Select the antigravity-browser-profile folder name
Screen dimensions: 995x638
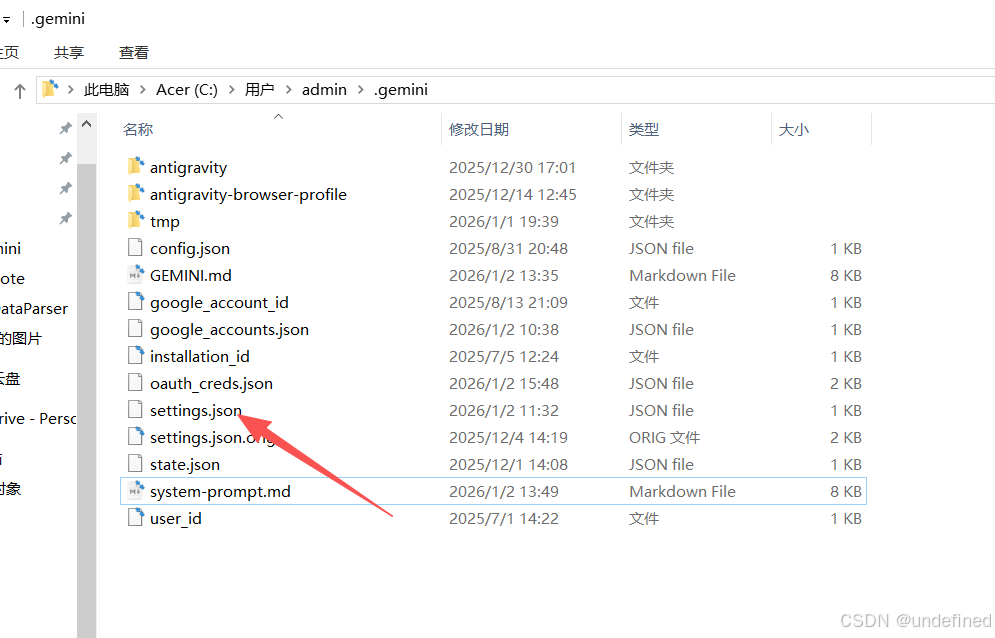(248, 194)
